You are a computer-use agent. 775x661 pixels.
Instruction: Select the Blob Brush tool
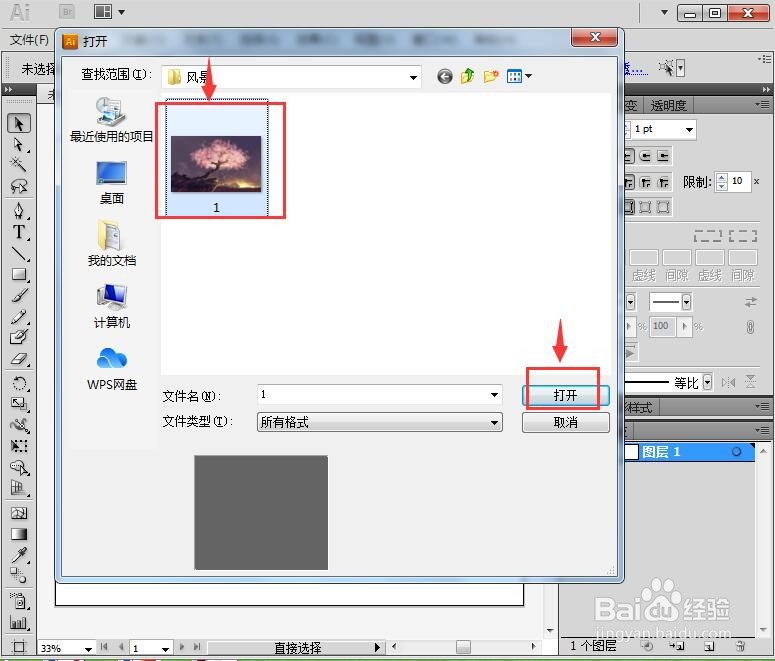19,337
